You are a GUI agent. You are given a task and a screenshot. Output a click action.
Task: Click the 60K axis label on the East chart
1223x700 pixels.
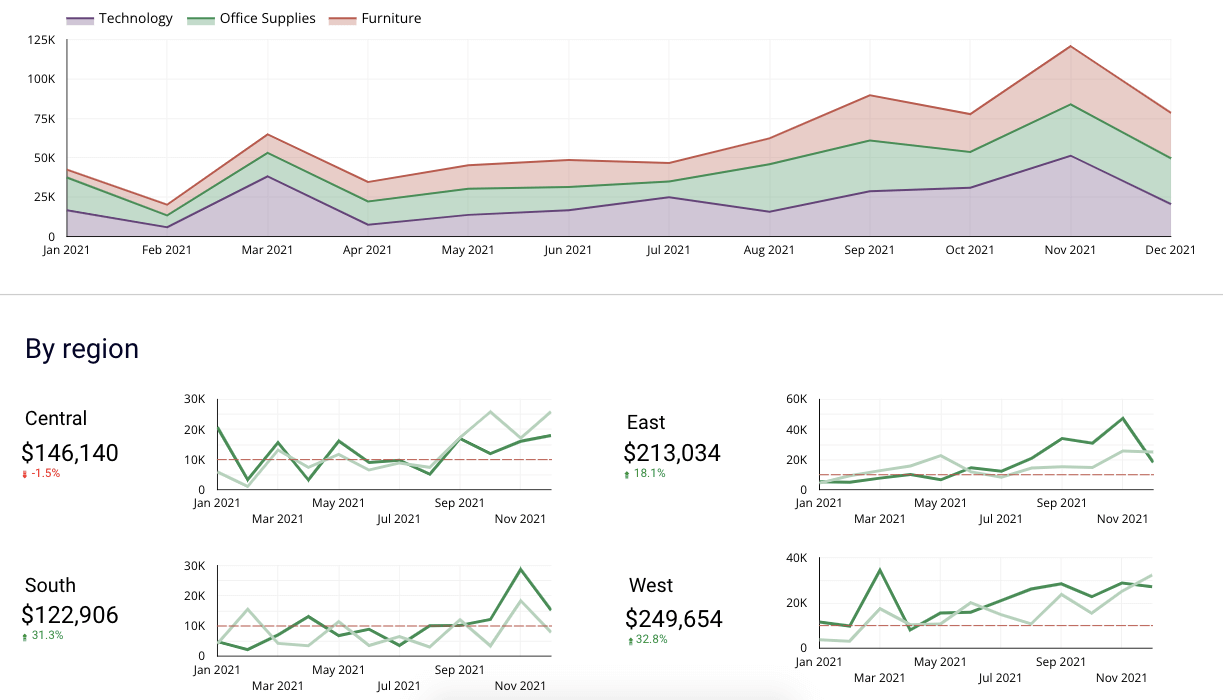click(797, 399)
